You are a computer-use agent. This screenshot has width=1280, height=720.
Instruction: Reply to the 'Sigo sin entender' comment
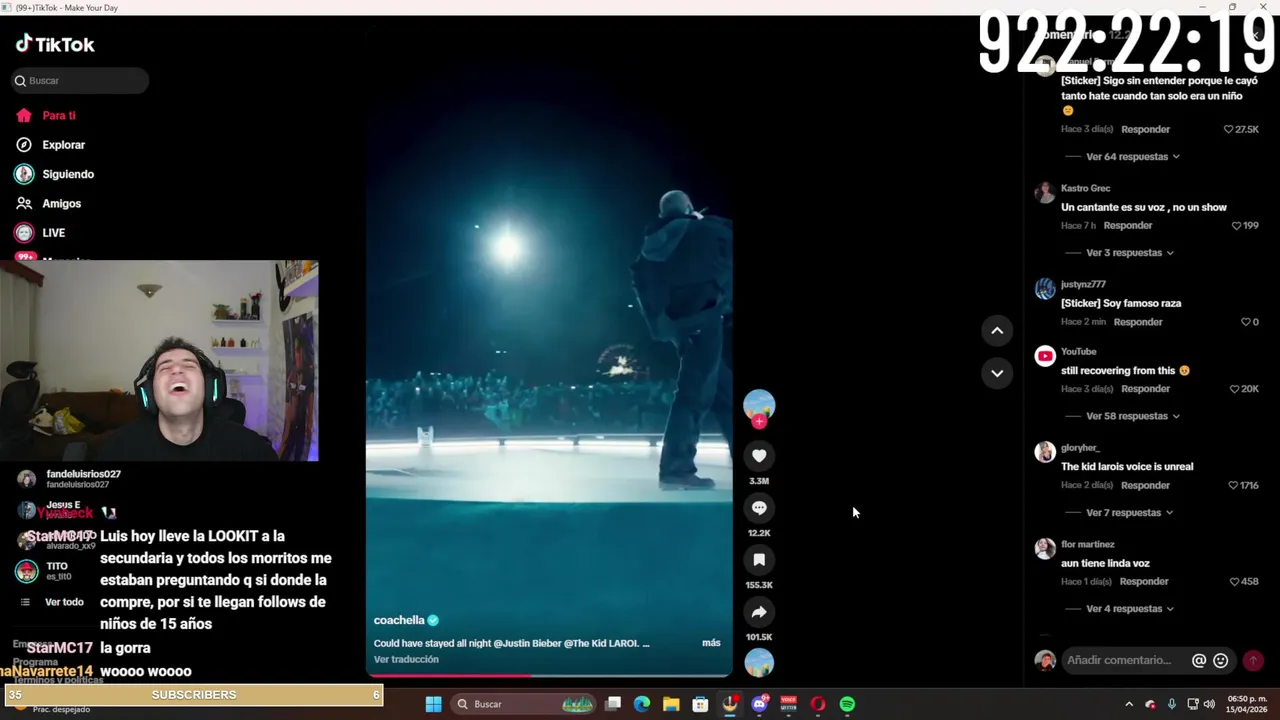(1145, 129)
